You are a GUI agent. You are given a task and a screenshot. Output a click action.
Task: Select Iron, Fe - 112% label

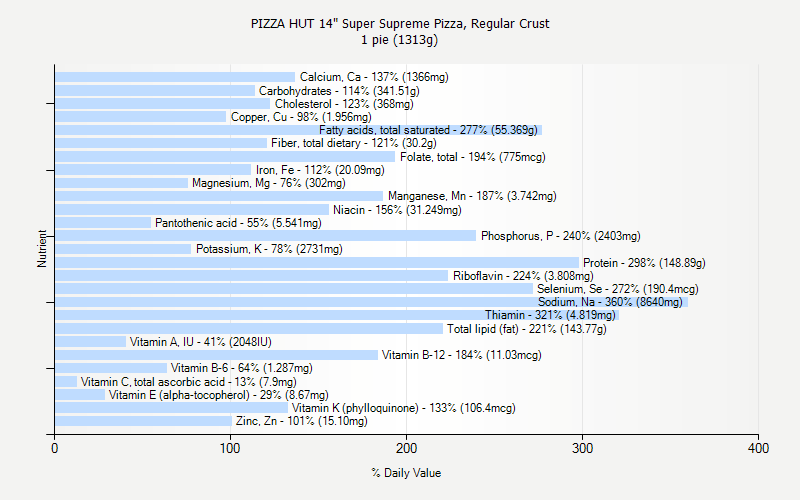(x=320, y=170)
